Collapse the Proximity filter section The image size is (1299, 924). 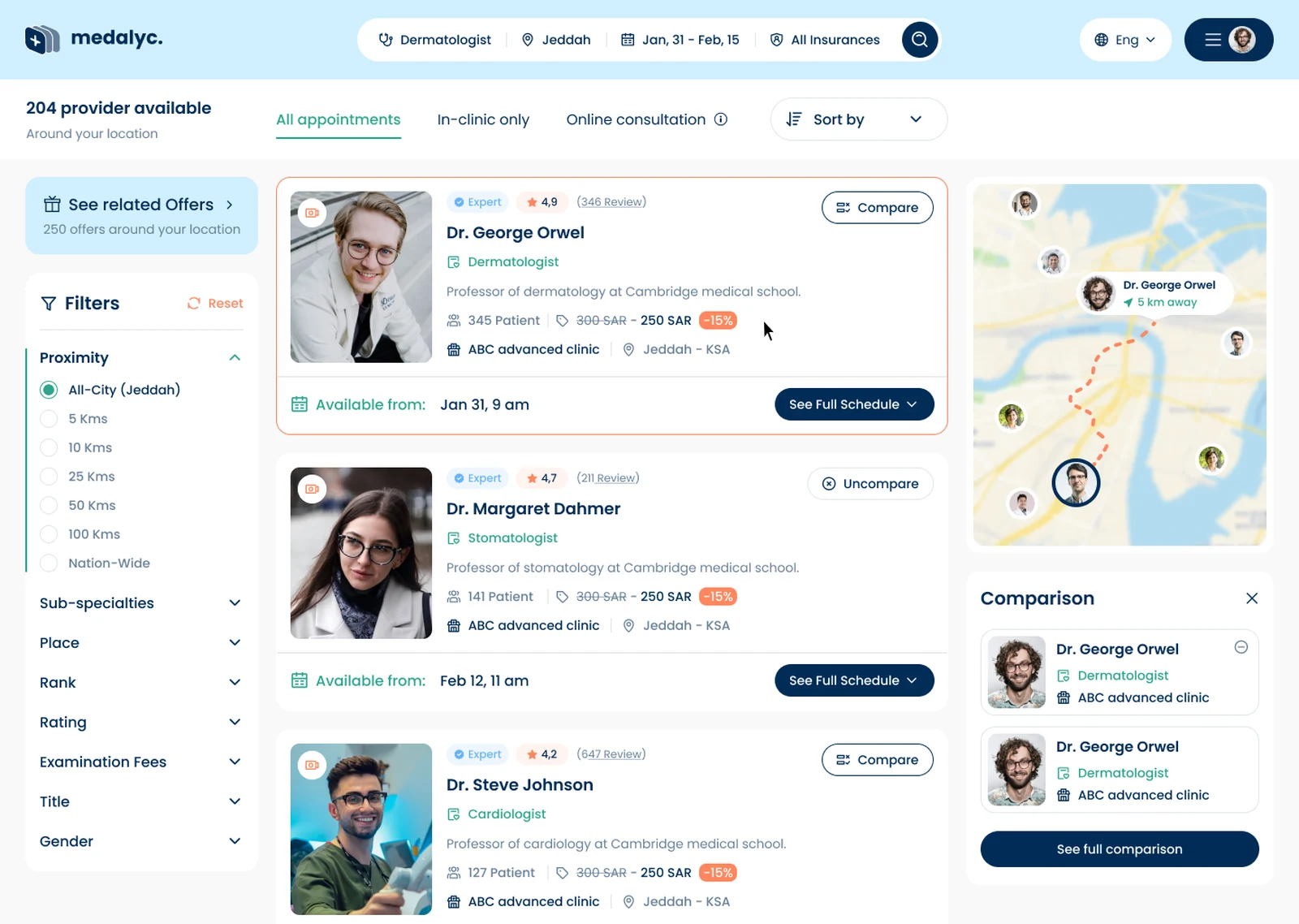235,358
